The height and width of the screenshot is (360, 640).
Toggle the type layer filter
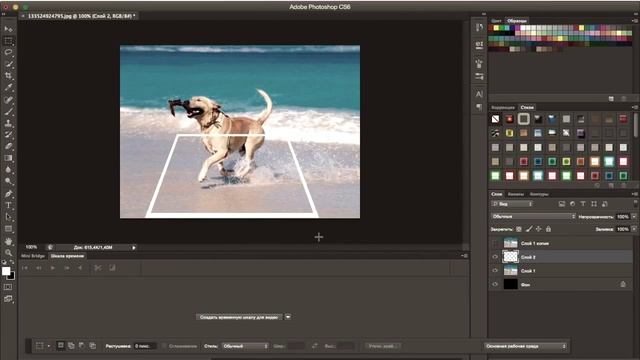tap(583, 204)
